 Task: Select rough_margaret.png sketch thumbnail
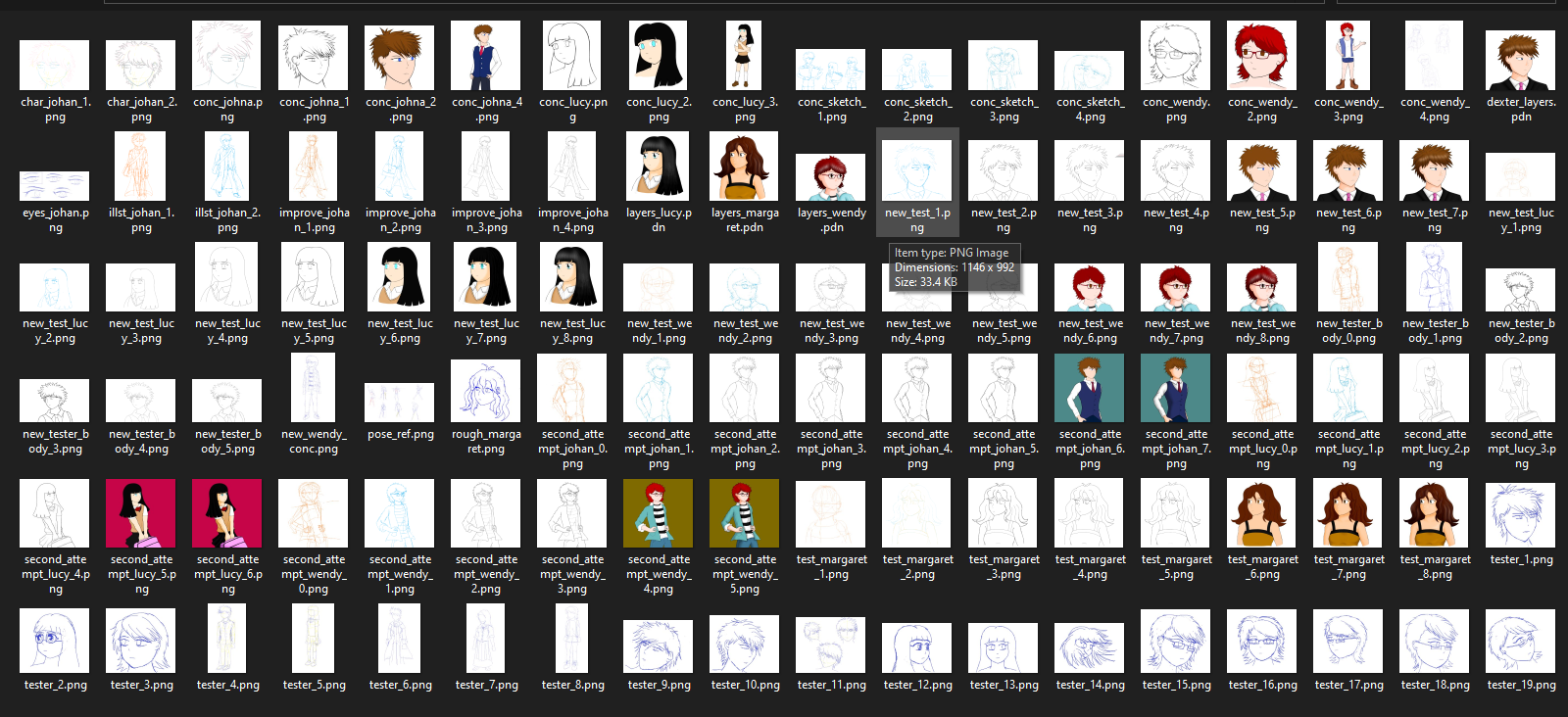tap(486, 392)
